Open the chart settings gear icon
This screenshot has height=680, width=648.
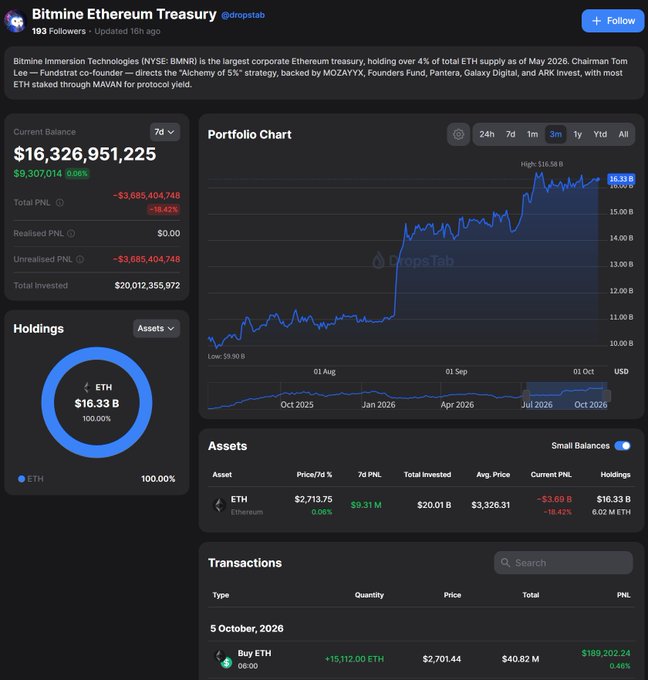click(458, 134)
